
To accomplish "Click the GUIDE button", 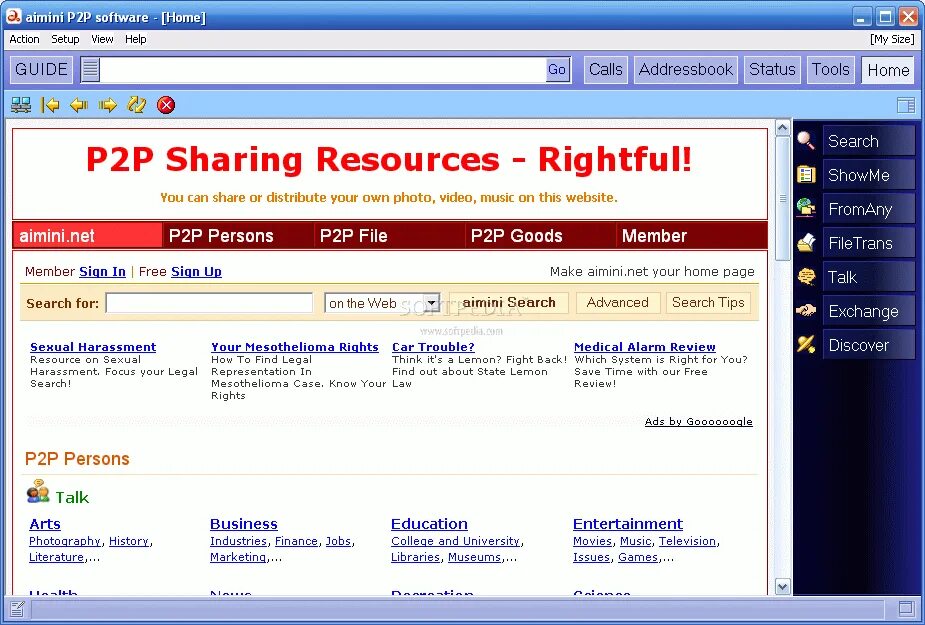I will pos(41,70).
